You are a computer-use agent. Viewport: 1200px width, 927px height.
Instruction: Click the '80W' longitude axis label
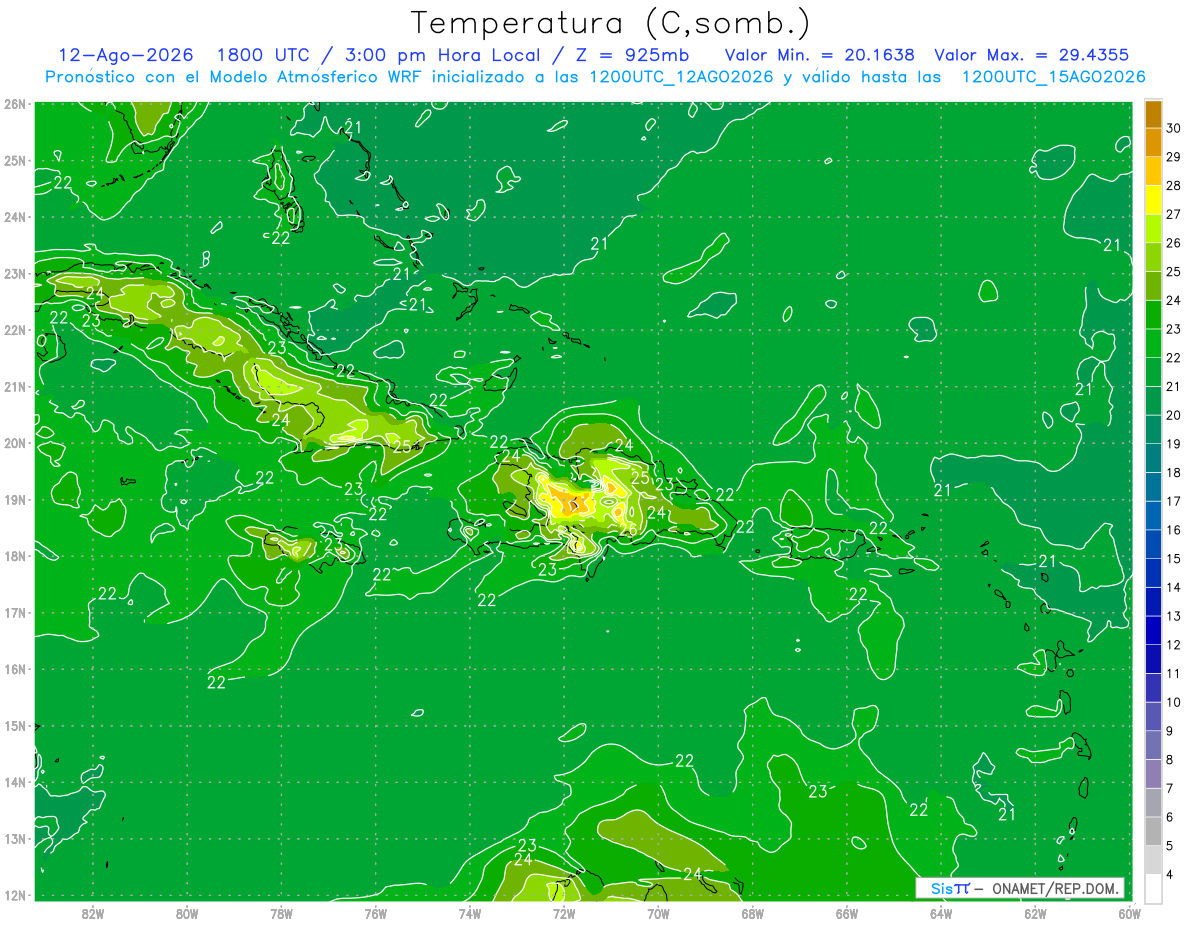click(187, 912)
